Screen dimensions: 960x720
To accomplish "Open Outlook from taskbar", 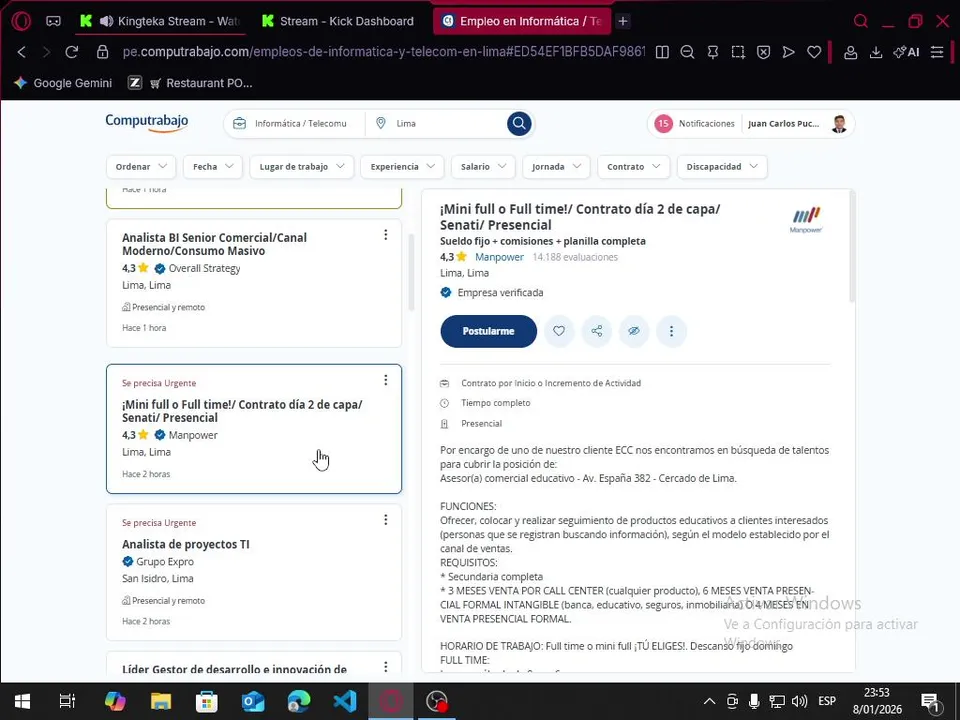I will [x=253, y=701].
